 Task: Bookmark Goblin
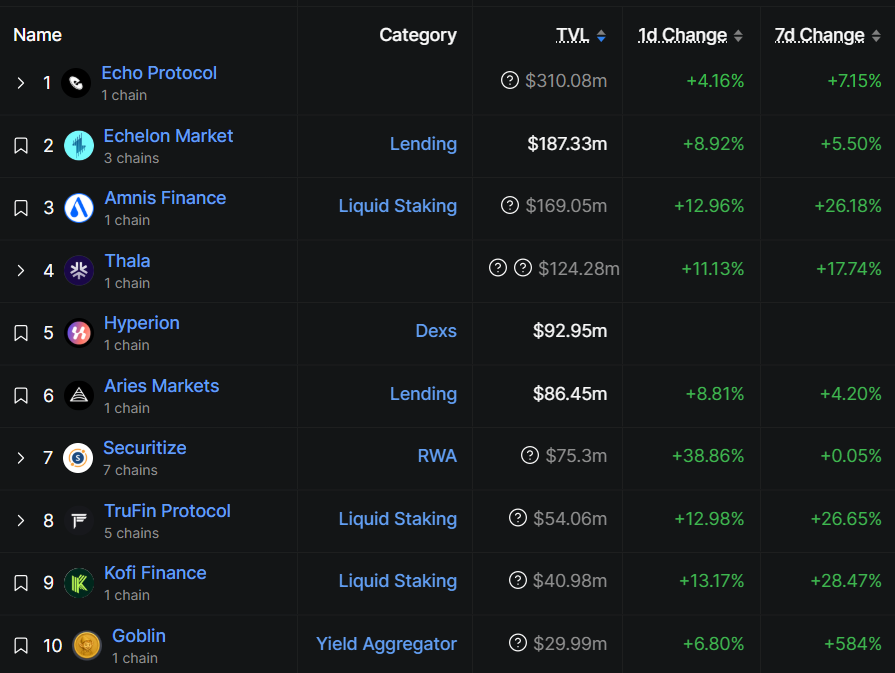[x=21, y=646]
